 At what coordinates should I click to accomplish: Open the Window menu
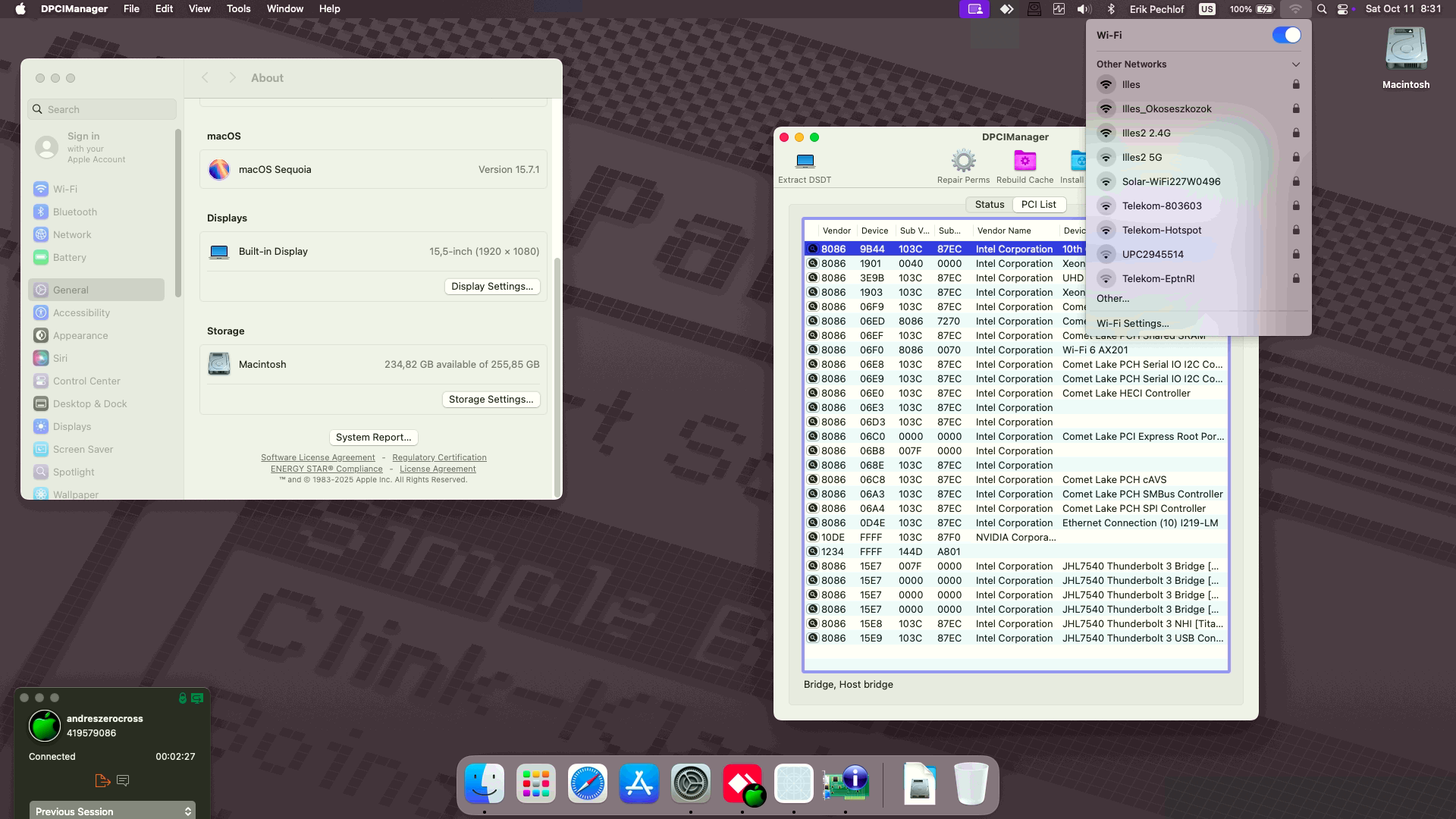285,9
